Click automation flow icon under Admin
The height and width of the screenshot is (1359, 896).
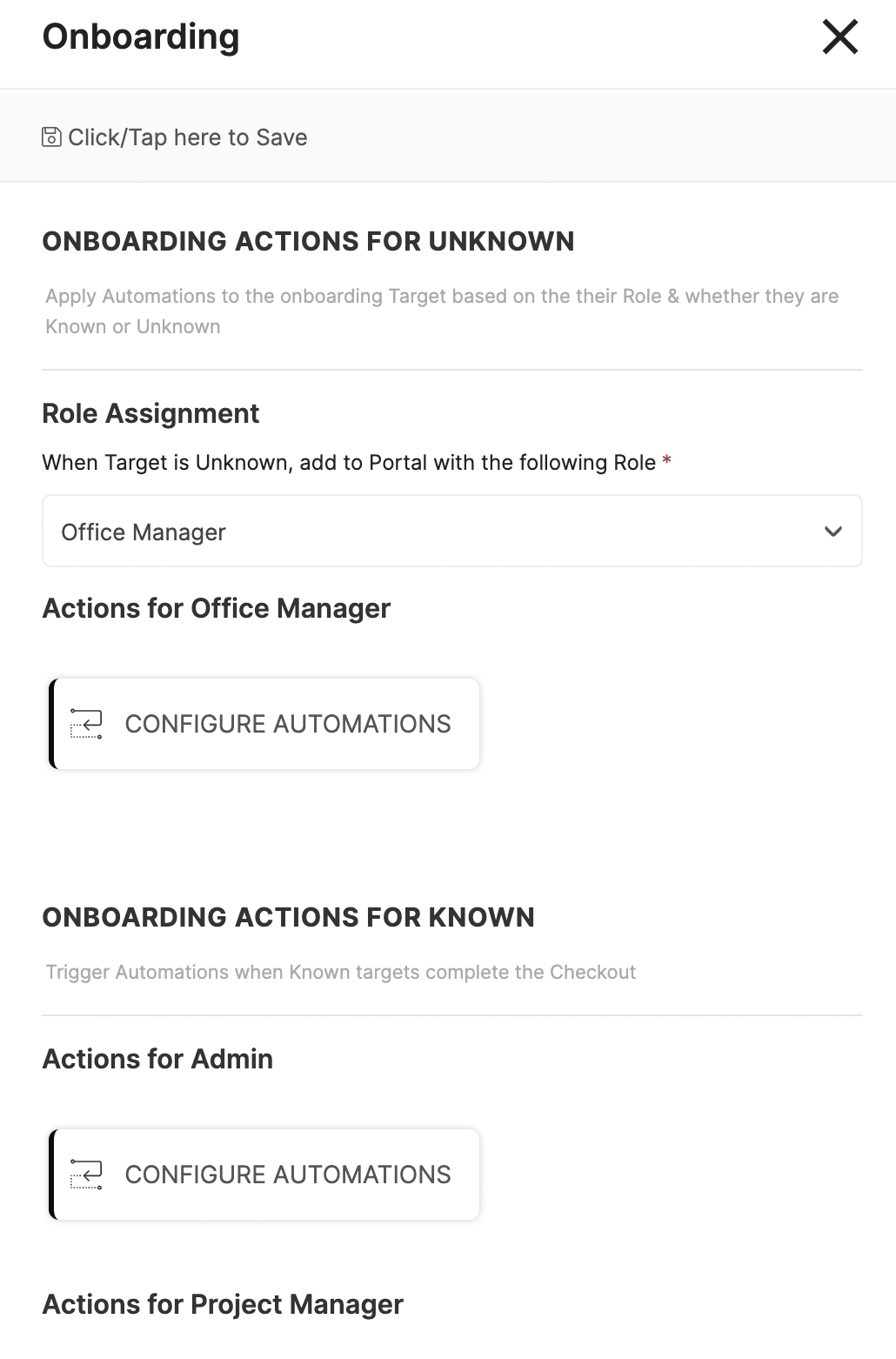(86, 1175)
